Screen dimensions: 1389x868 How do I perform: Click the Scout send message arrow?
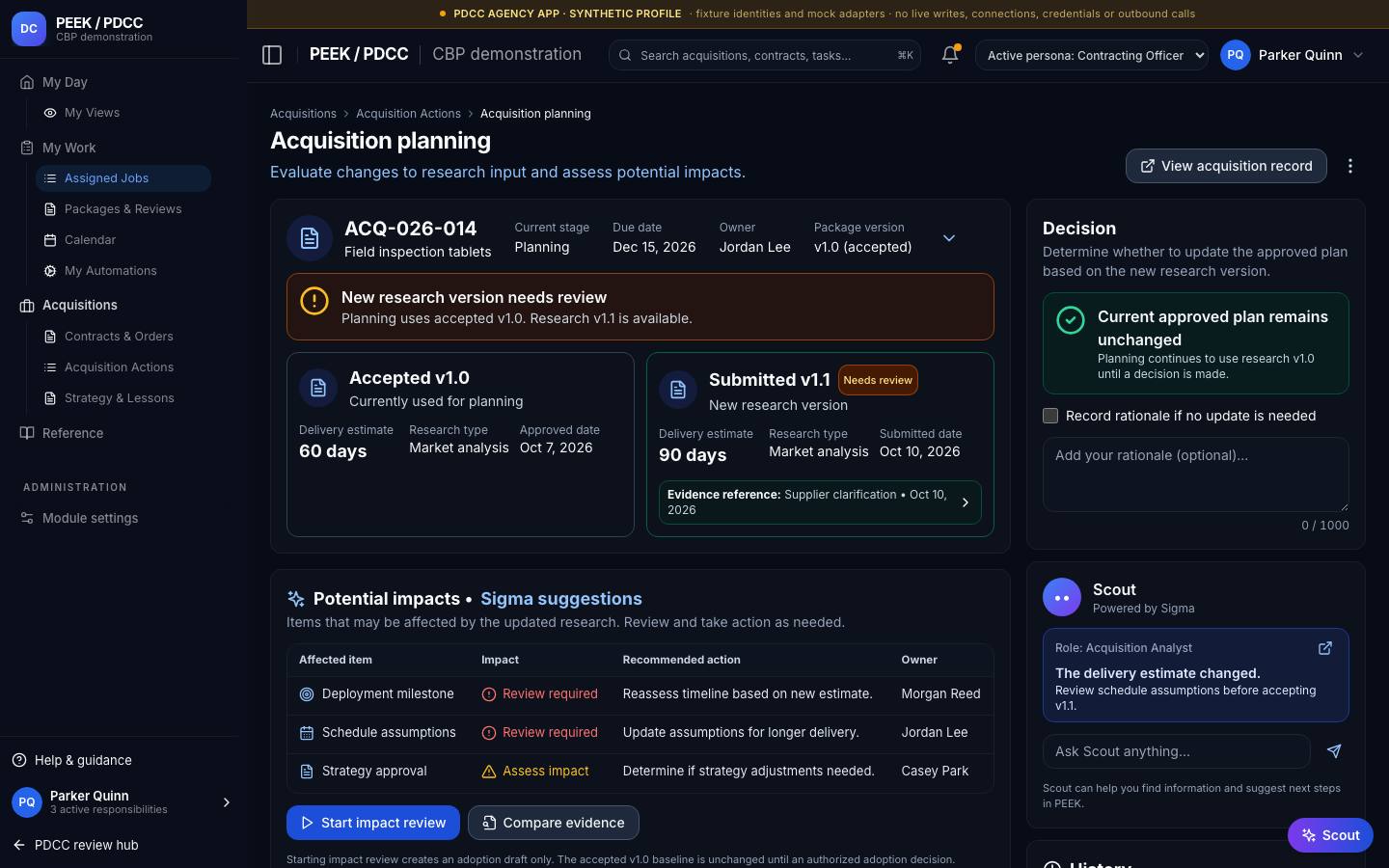click(x=1334, y=751)
